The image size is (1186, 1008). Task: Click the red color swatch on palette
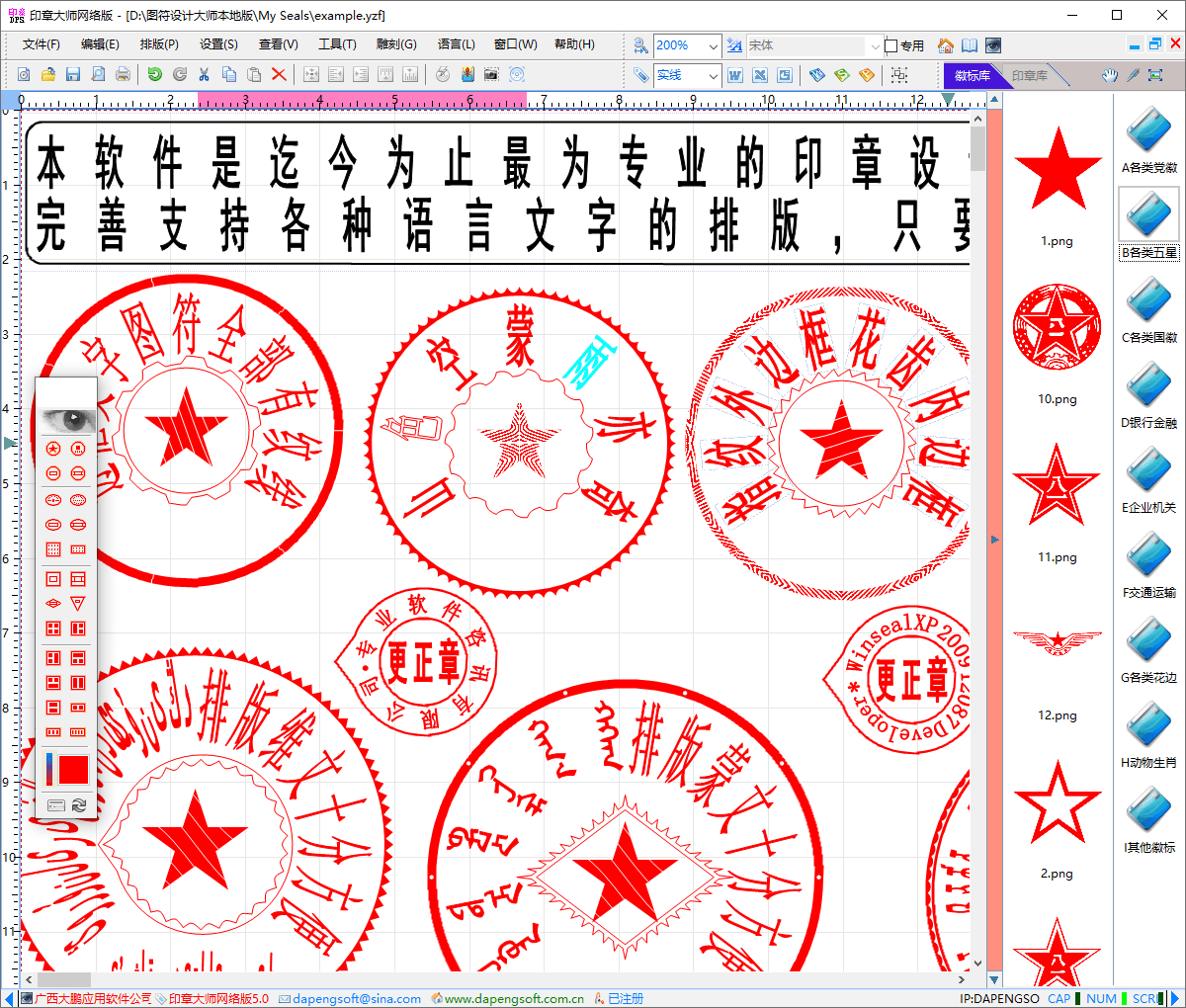[73, 769]
